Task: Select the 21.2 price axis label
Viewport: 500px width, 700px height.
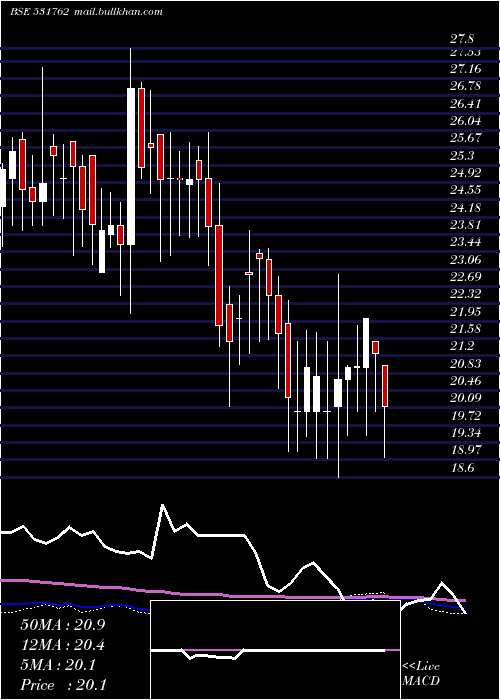Action: 462,346
